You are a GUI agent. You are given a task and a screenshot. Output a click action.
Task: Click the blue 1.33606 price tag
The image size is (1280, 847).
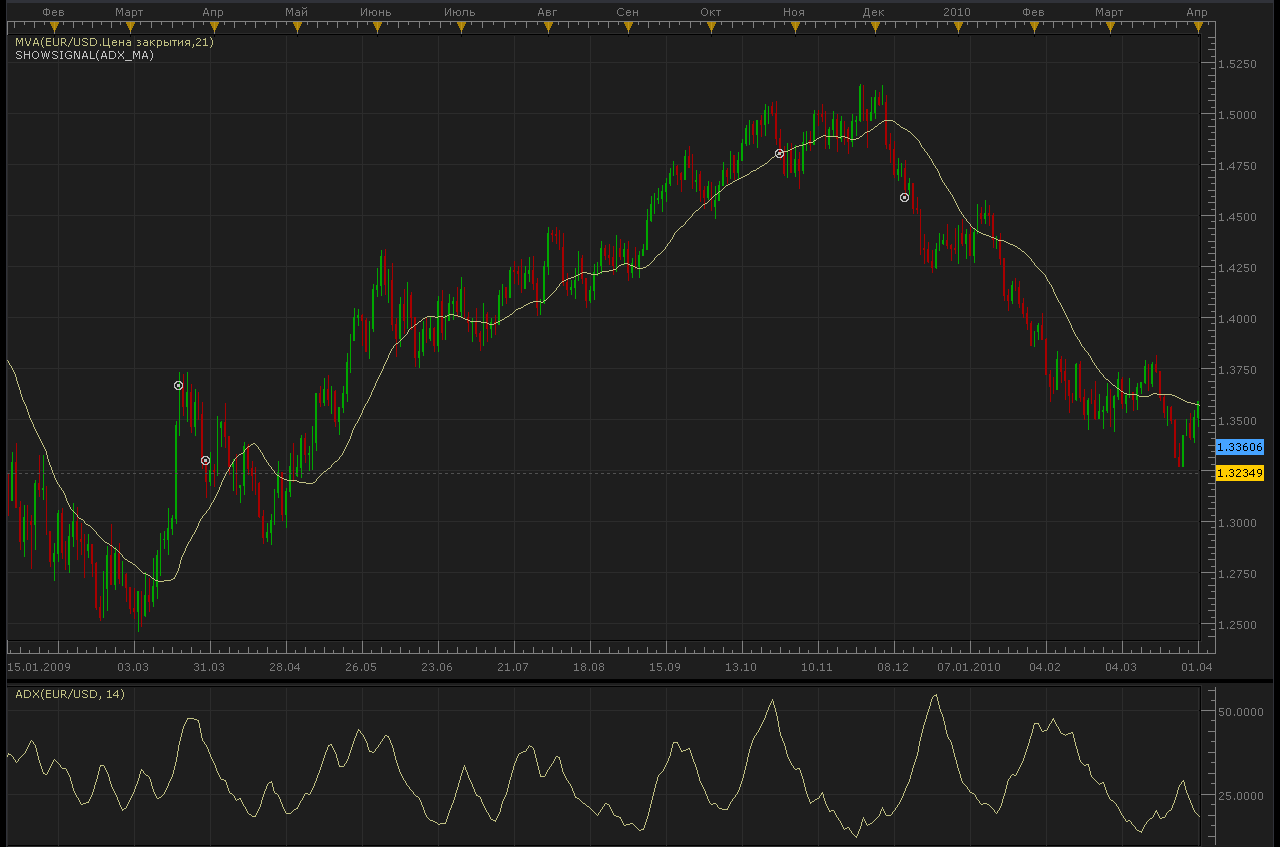[x=1240, y=447]
